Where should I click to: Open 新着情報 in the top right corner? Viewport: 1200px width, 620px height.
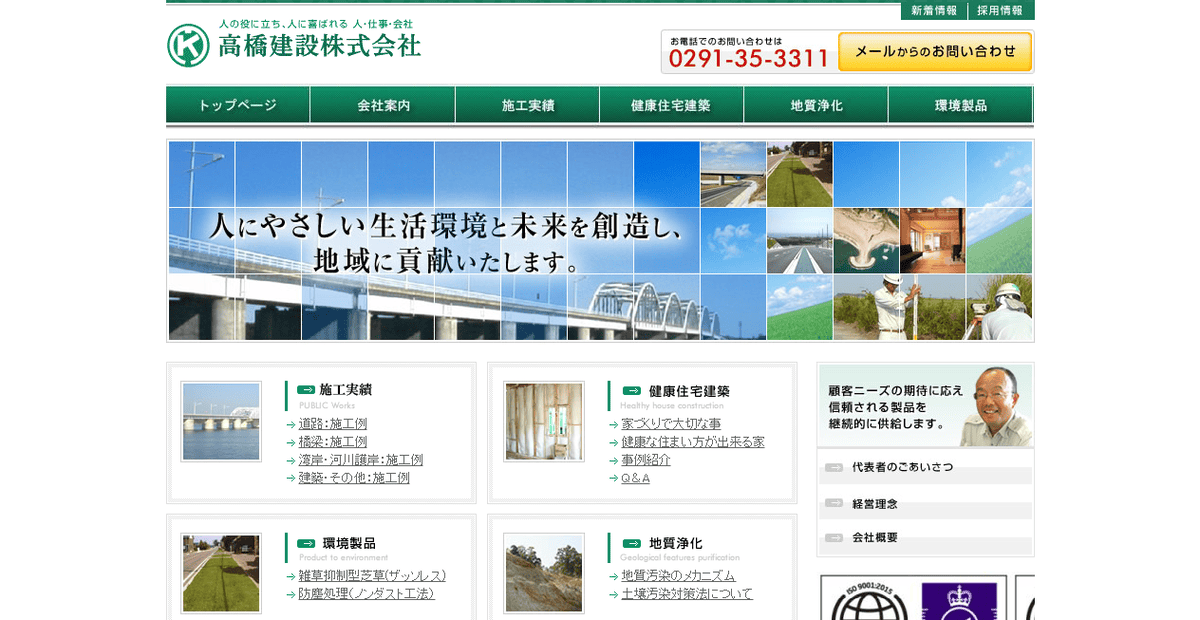(933, 10)
